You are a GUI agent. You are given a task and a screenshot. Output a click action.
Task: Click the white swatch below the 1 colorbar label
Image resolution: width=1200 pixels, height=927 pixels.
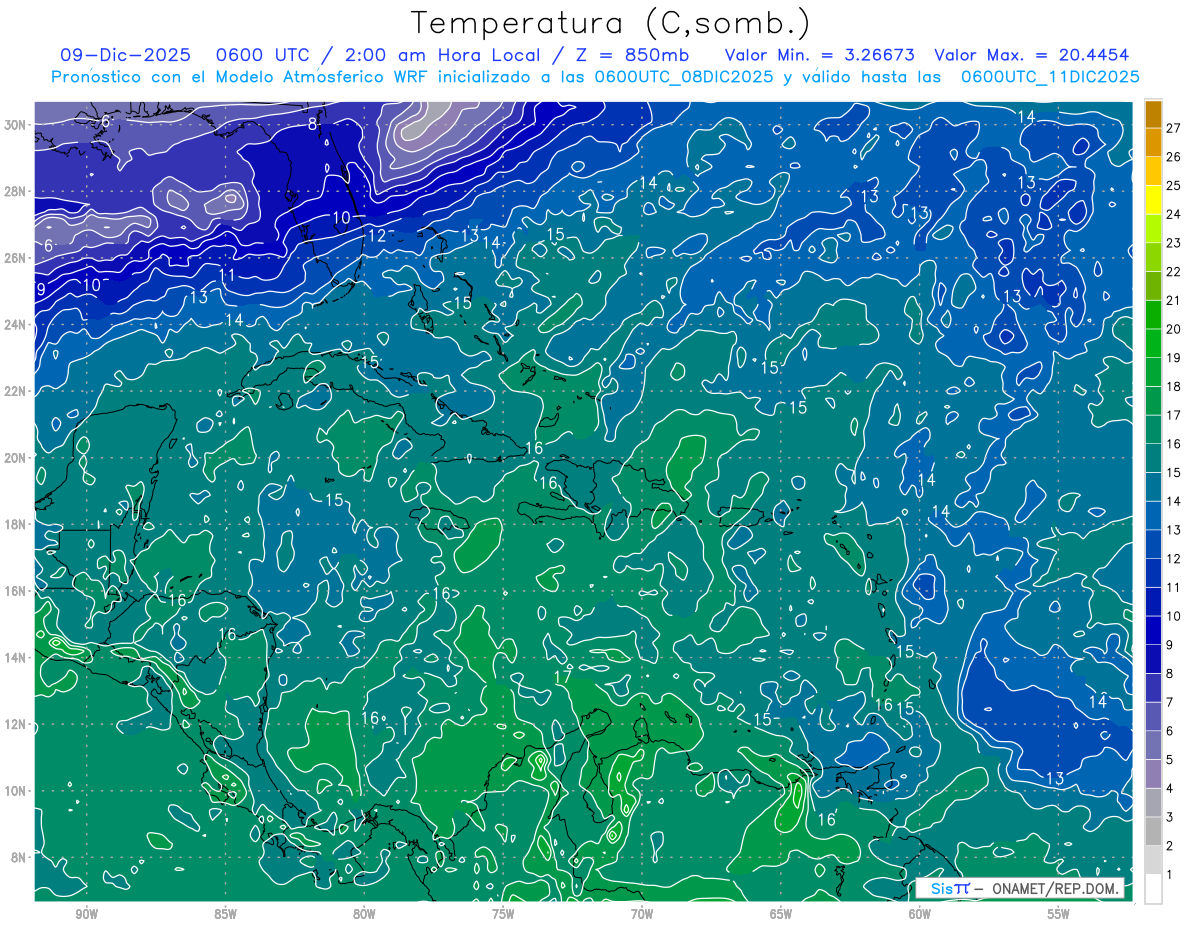(x=1153, y=889)
